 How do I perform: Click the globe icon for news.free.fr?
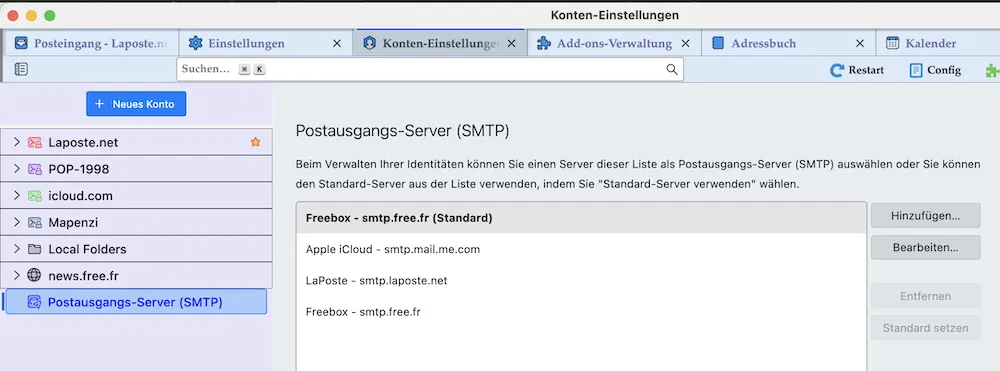[x=34, y=276]
